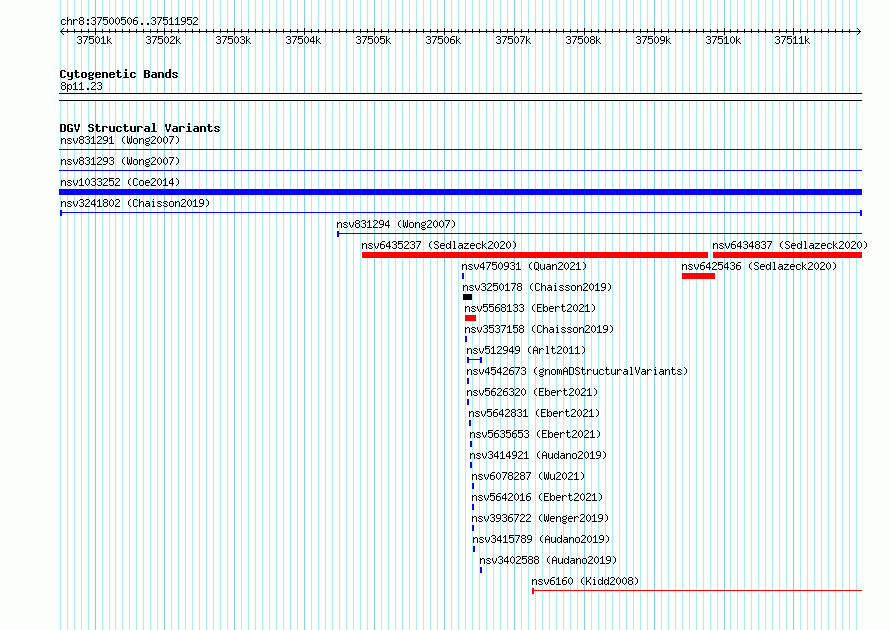Select the nsv6425436 (Sedlazeck2020) red bar

(x=698, y=276)
